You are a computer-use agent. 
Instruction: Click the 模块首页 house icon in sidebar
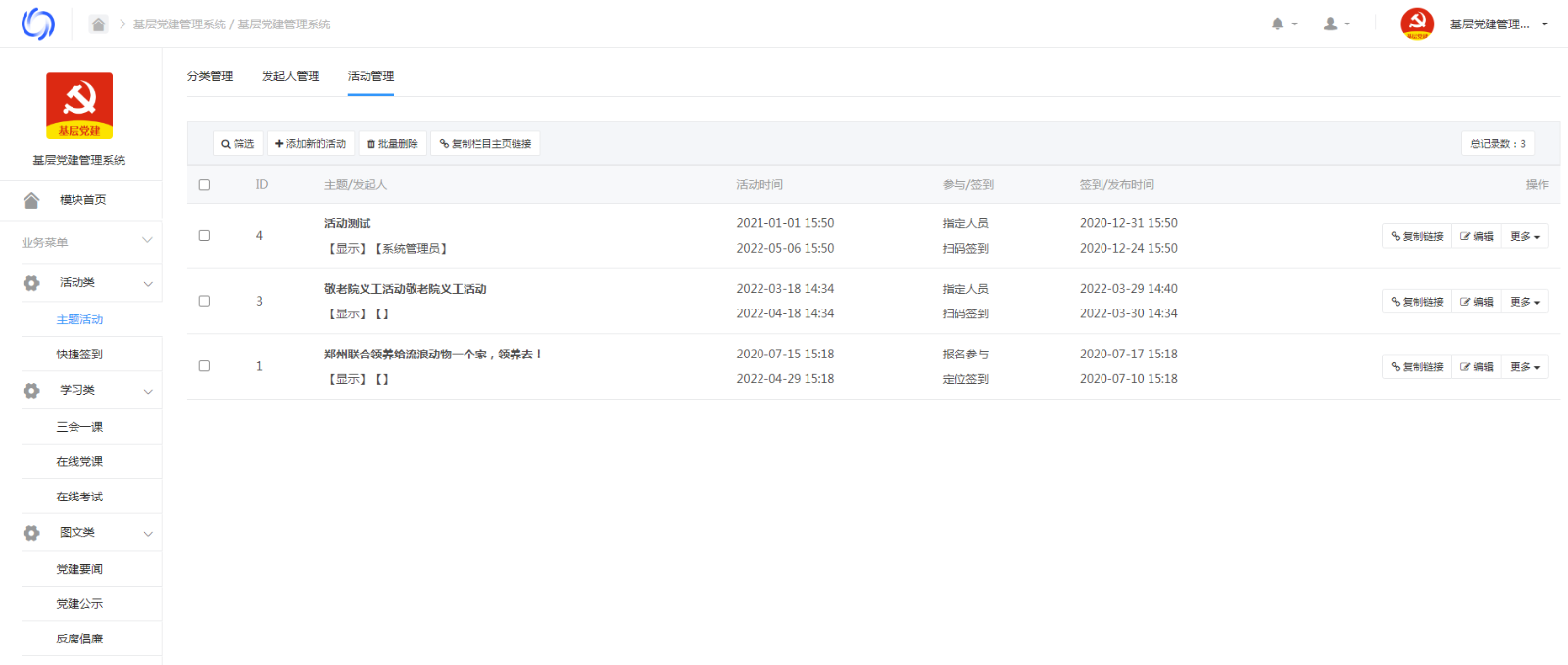pos(31,200)
